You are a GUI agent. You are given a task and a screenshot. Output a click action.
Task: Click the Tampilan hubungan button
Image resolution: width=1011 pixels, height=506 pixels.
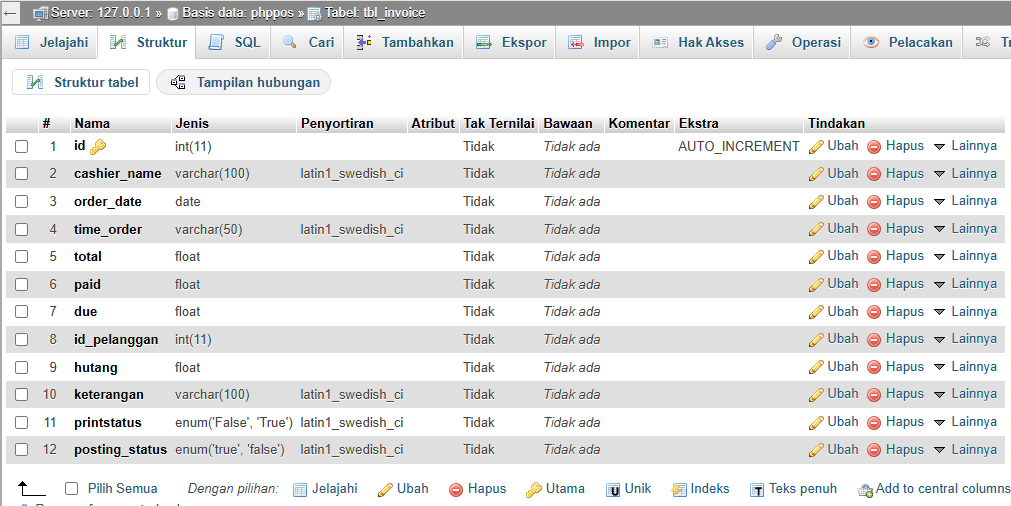[244, 82]
